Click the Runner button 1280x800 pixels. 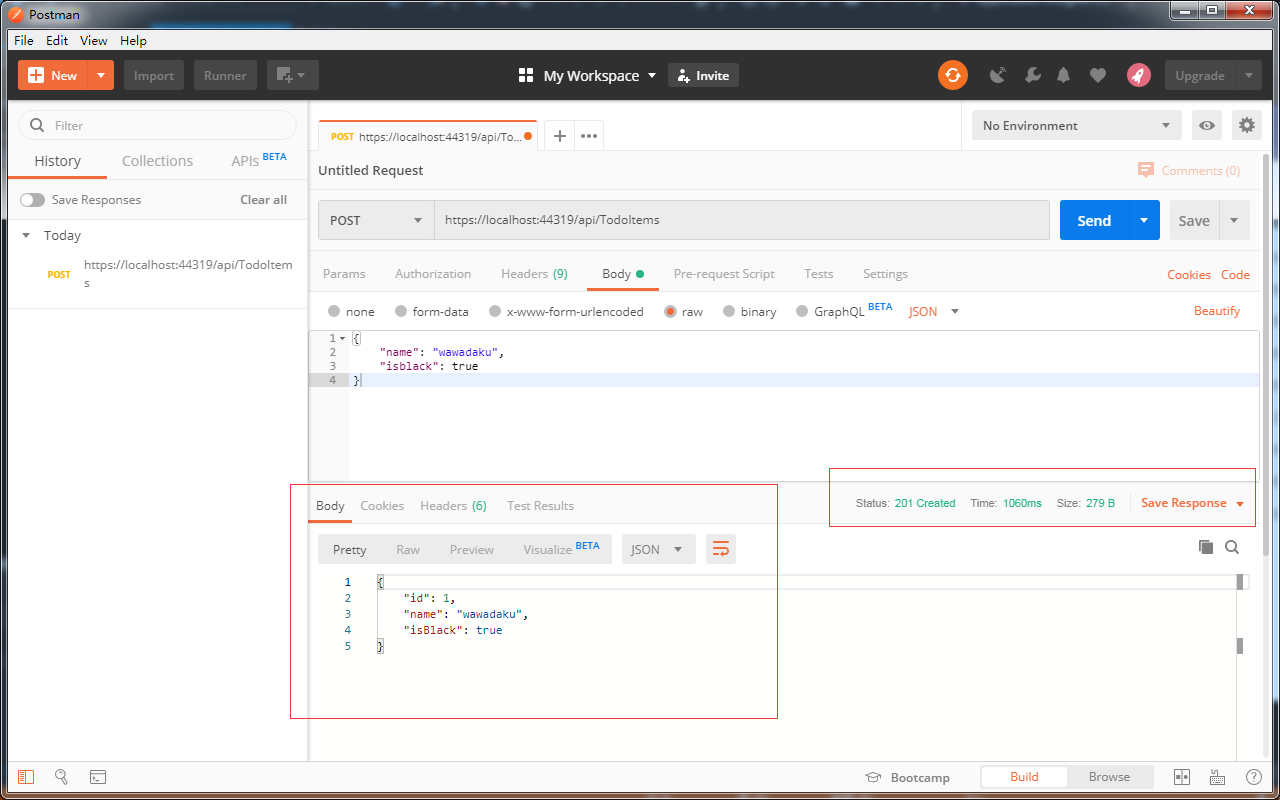(226, 75)
